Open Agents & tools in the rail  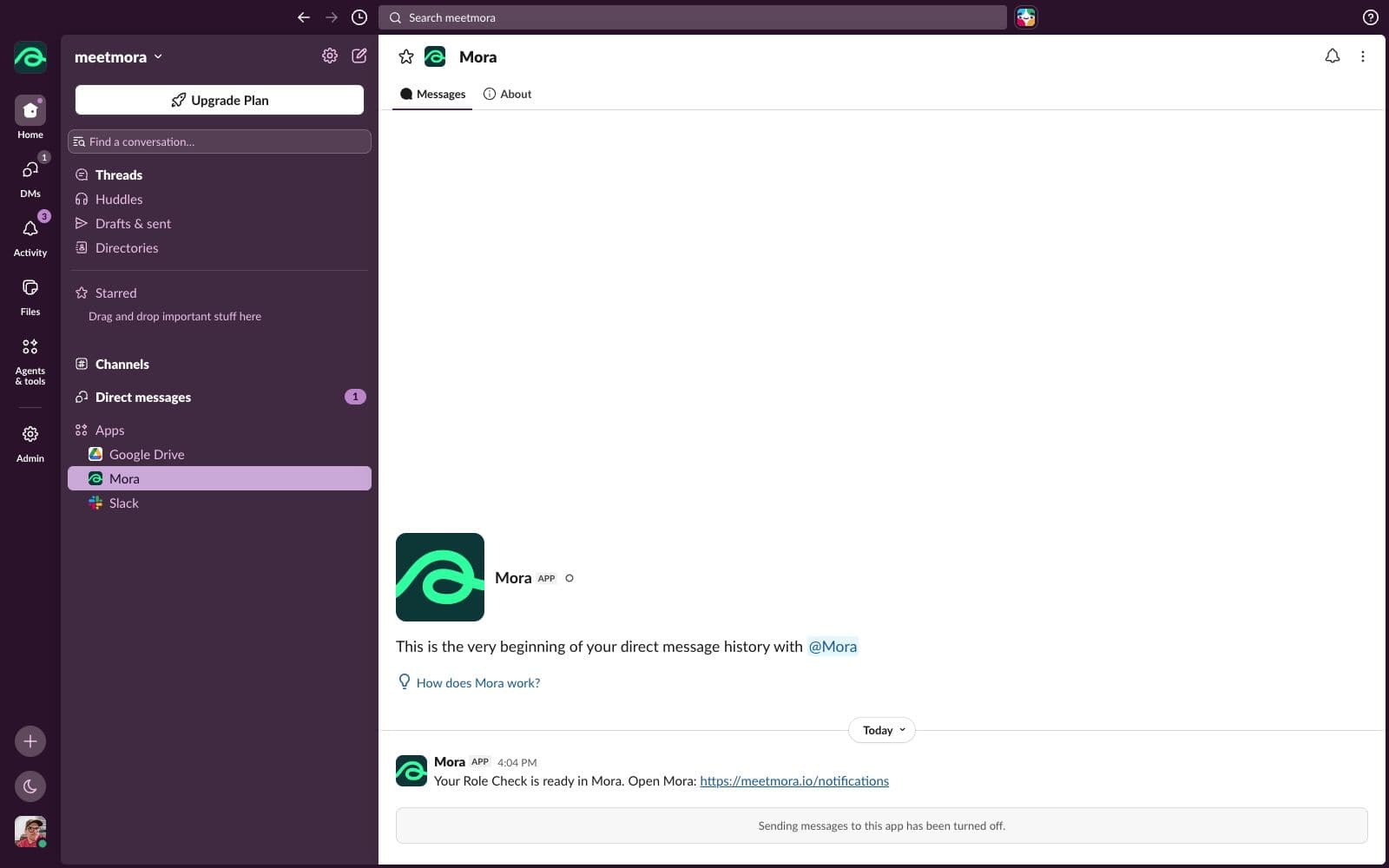point(30,361)
